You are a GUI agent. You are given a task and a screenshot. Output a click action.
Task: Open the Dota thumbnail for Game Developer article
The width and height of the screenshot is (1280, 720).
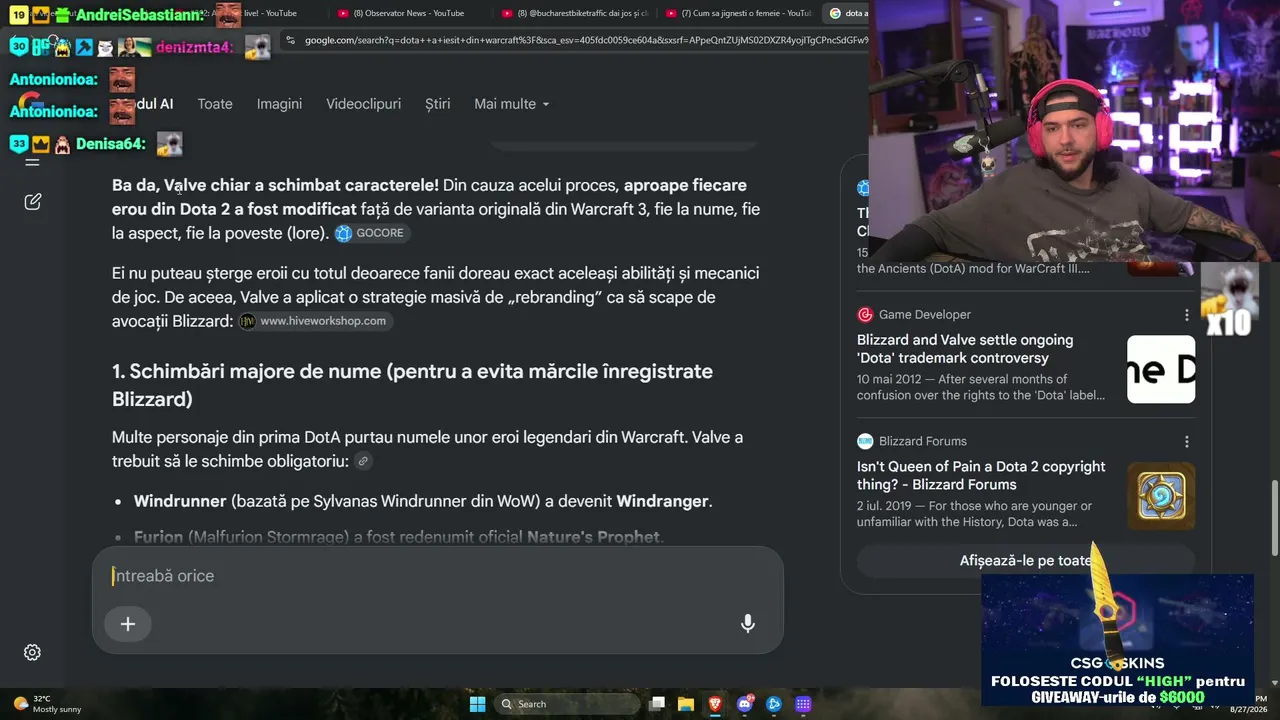[x=1161, y=369]
